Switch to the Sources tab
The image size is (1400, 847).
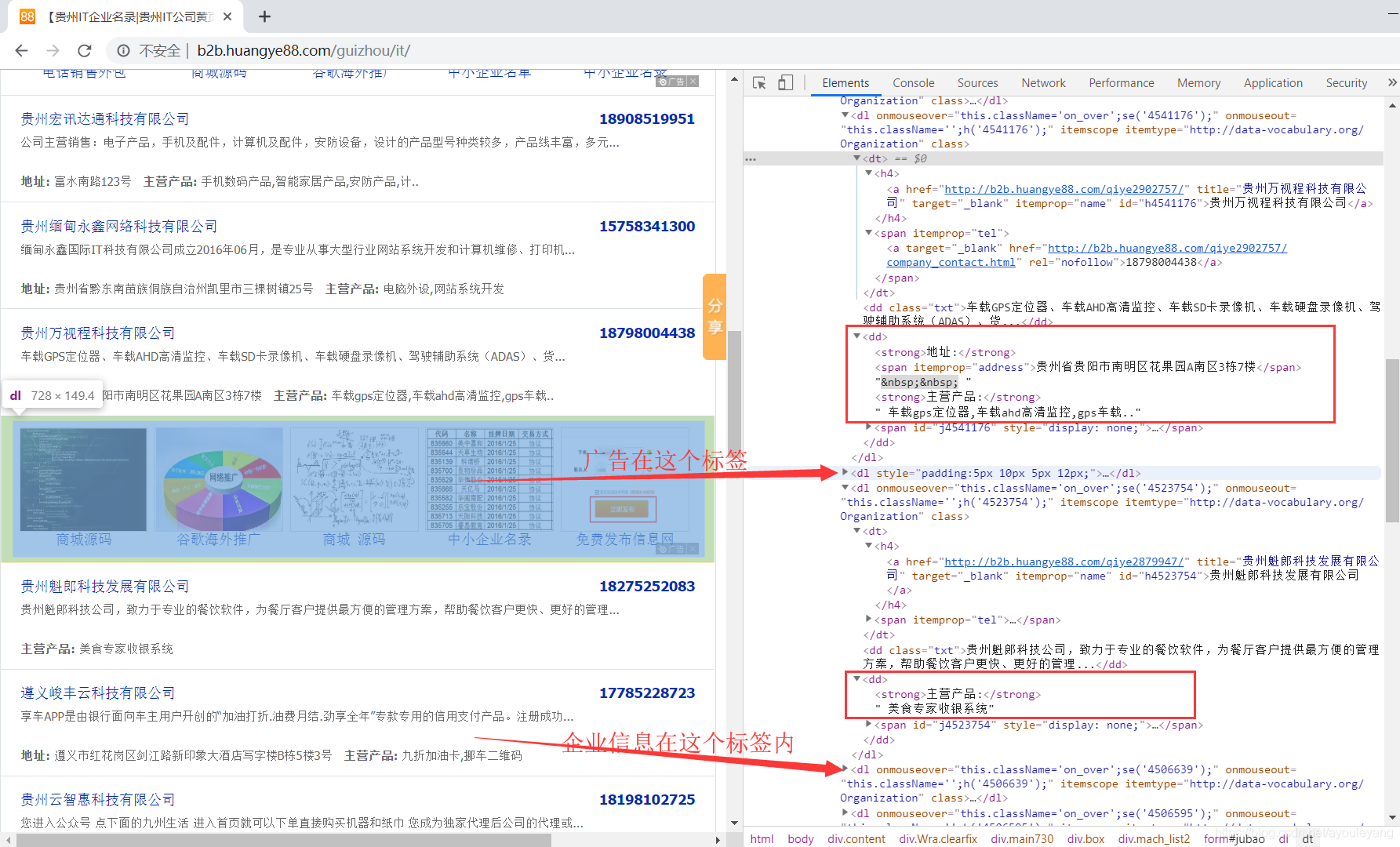977,83
